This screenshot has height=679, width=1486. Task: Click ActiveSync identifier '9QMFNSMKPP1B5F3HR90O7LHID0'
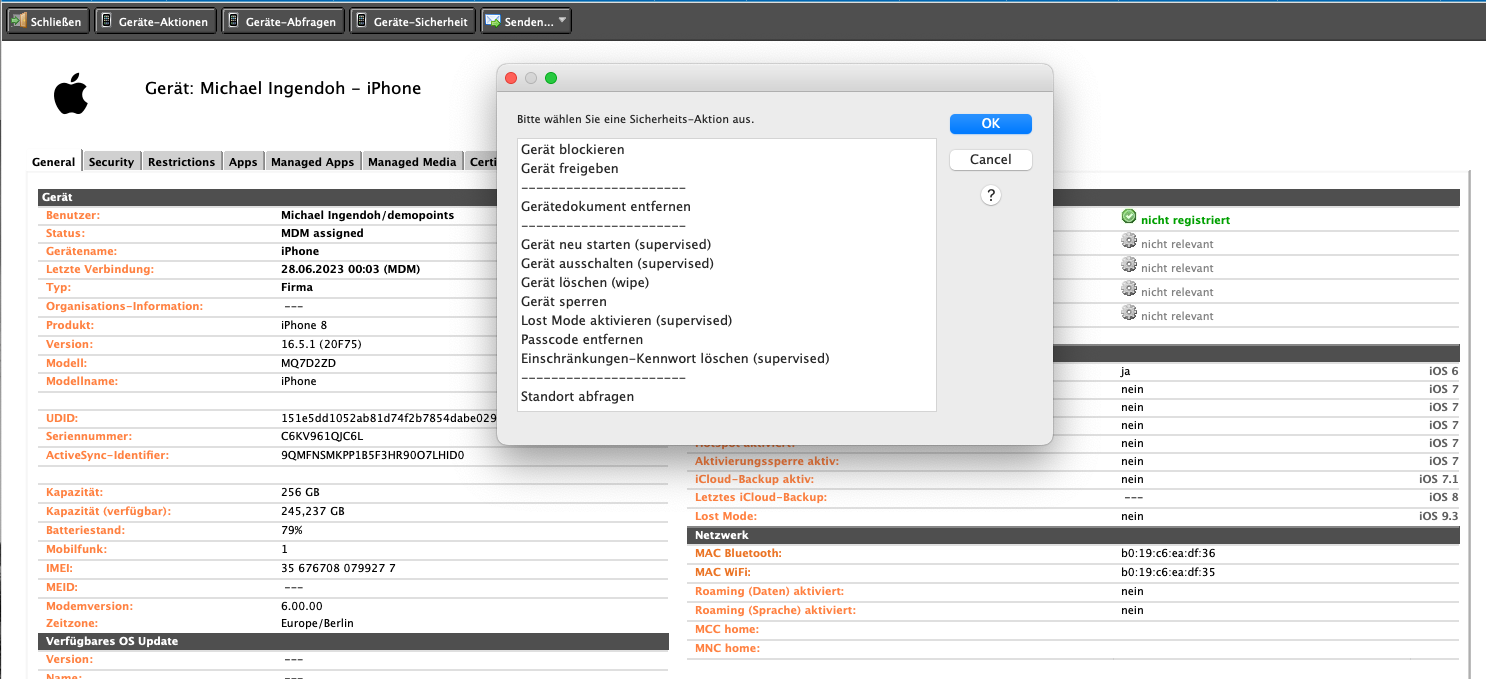[x=373, y=455]
